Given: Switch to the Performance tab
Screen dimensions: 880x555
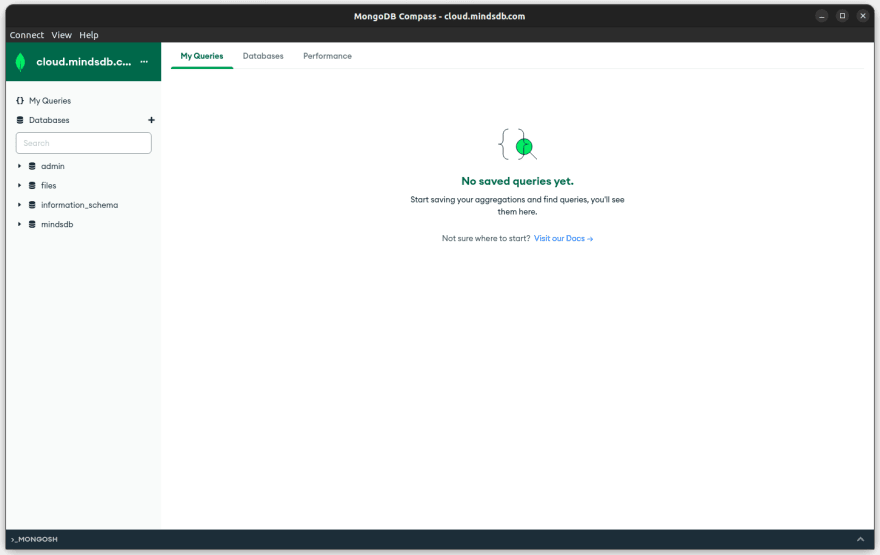Looking at the screenshot, I should coord(327,56).
